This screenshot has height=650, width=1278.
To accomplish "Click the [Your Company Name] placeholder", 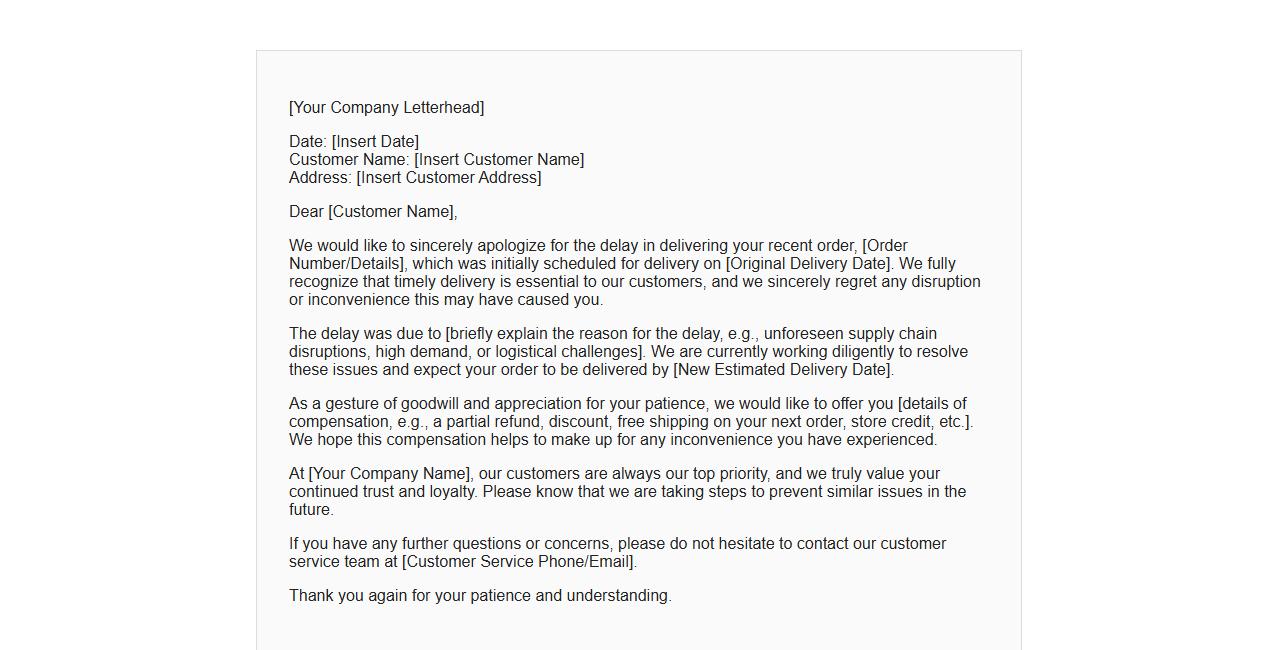I will coord(390,474).
